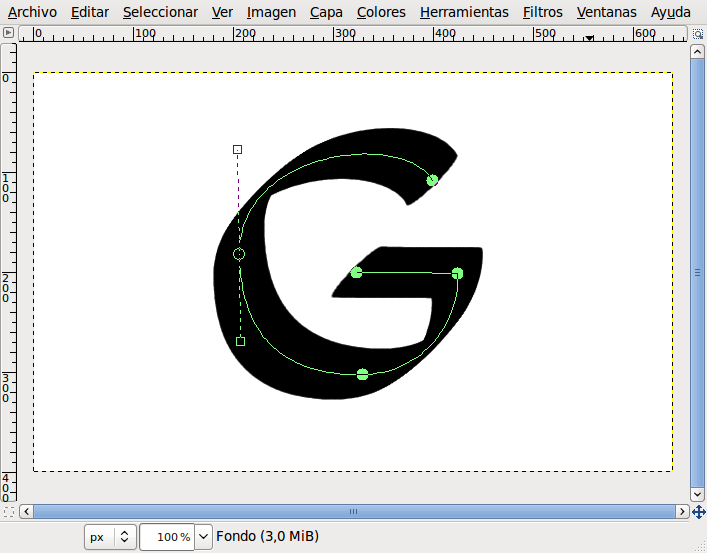Screen dimensions: 707x553
Task: Select the purple square handle above the path
Action: click(x=238, y=149)
